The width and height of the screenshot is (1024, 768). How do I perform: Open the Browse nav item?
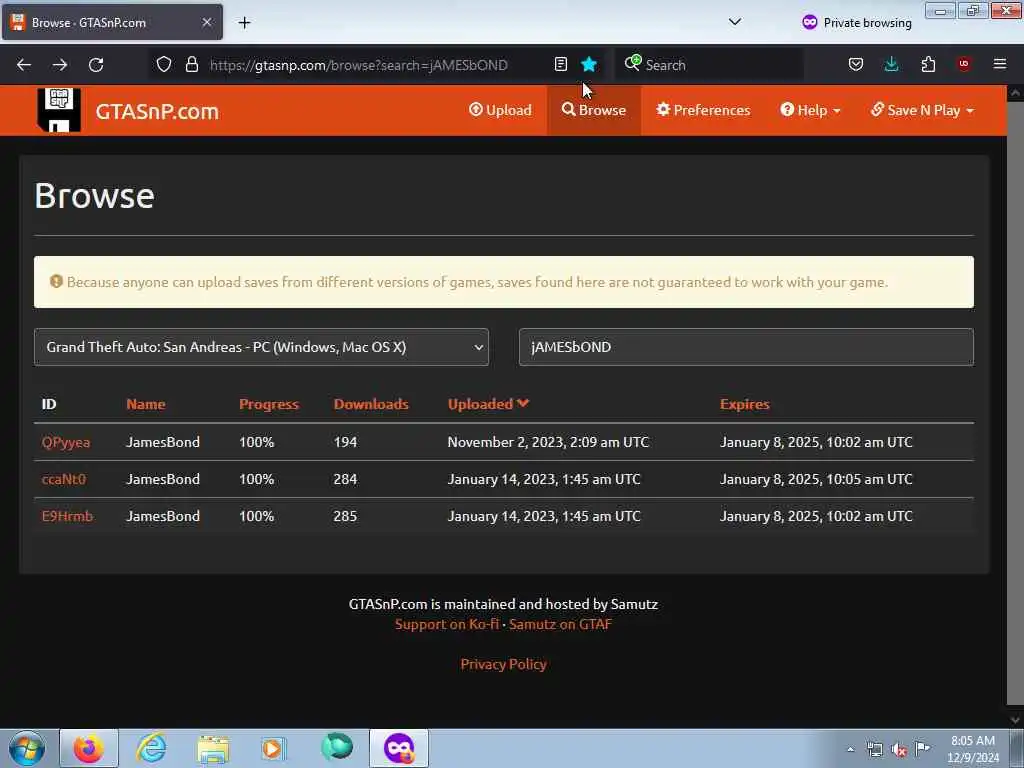click(594, 110)
